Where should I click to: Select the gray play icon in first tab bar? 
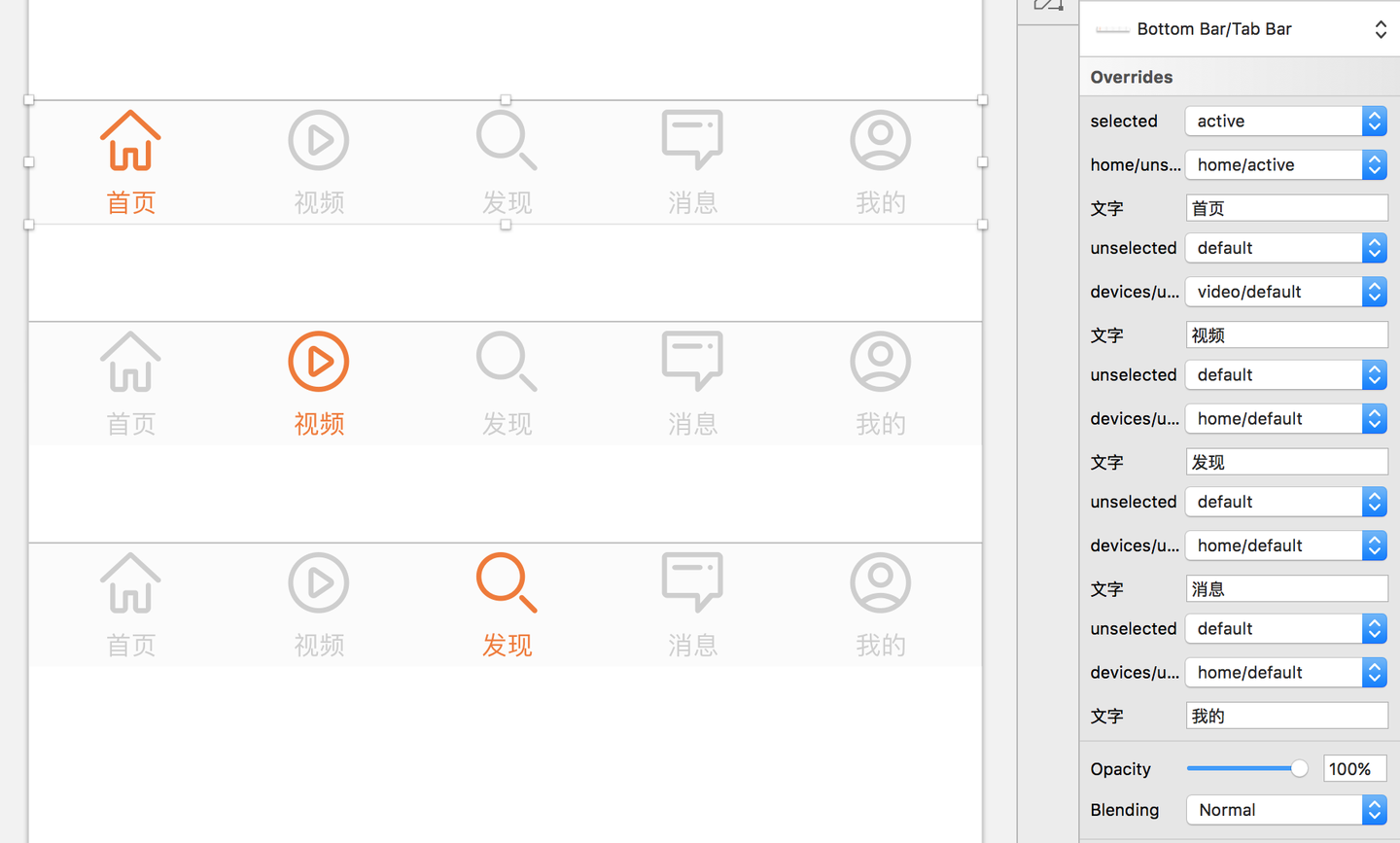[319, 139]
